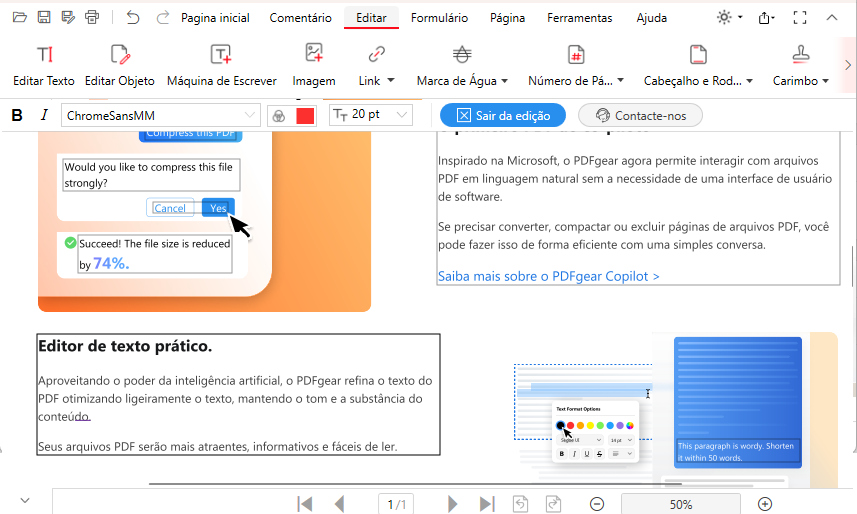Image resolution: width=857 pixels, height=514 pixels.
Task: Redo the last action
Action: [162, 17]
